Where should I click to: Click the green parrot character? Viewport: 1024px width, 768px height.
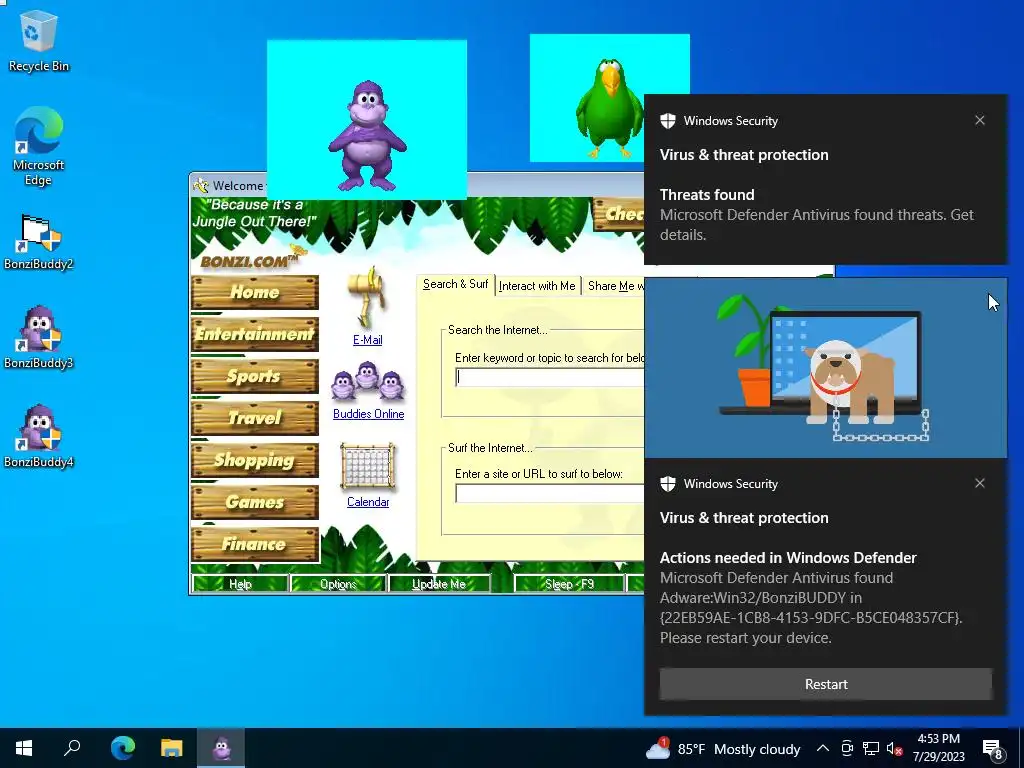coord(609,108)
